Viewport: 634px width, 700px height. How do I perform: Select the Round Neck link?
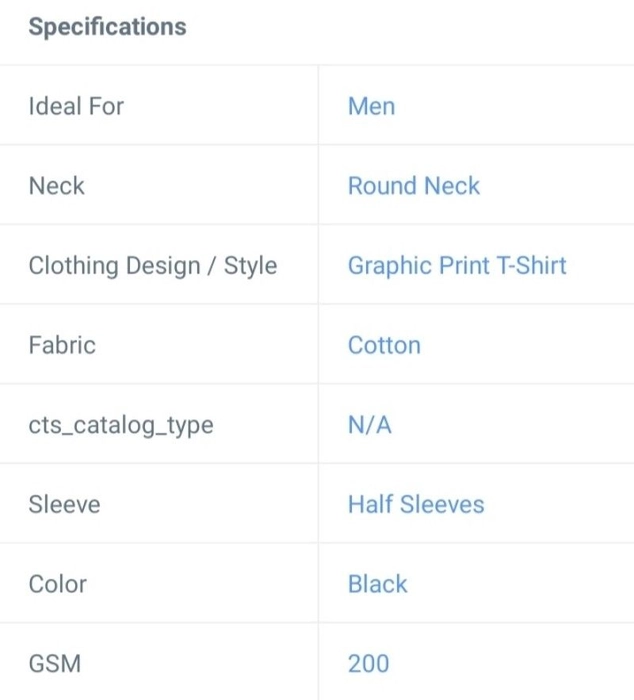414,186
